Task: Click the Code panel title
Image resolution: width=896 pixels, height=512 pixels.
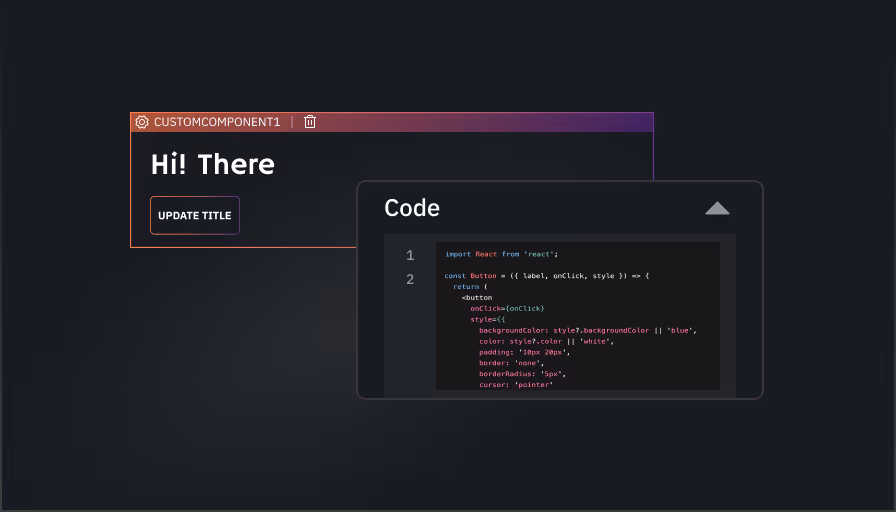Action: click(412, 208)
